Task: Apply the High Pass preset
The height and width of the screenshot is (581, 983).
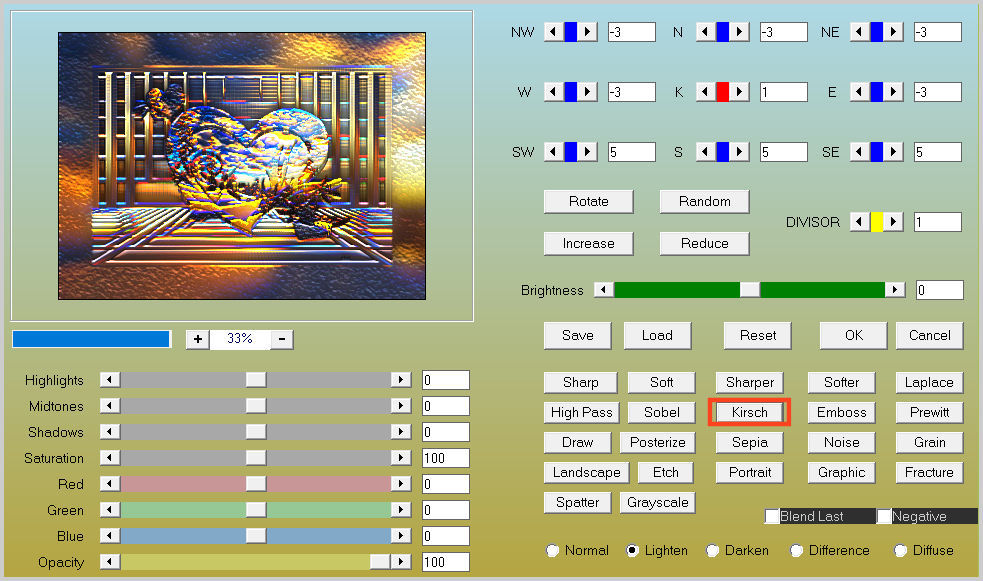Action: (581, 412)
